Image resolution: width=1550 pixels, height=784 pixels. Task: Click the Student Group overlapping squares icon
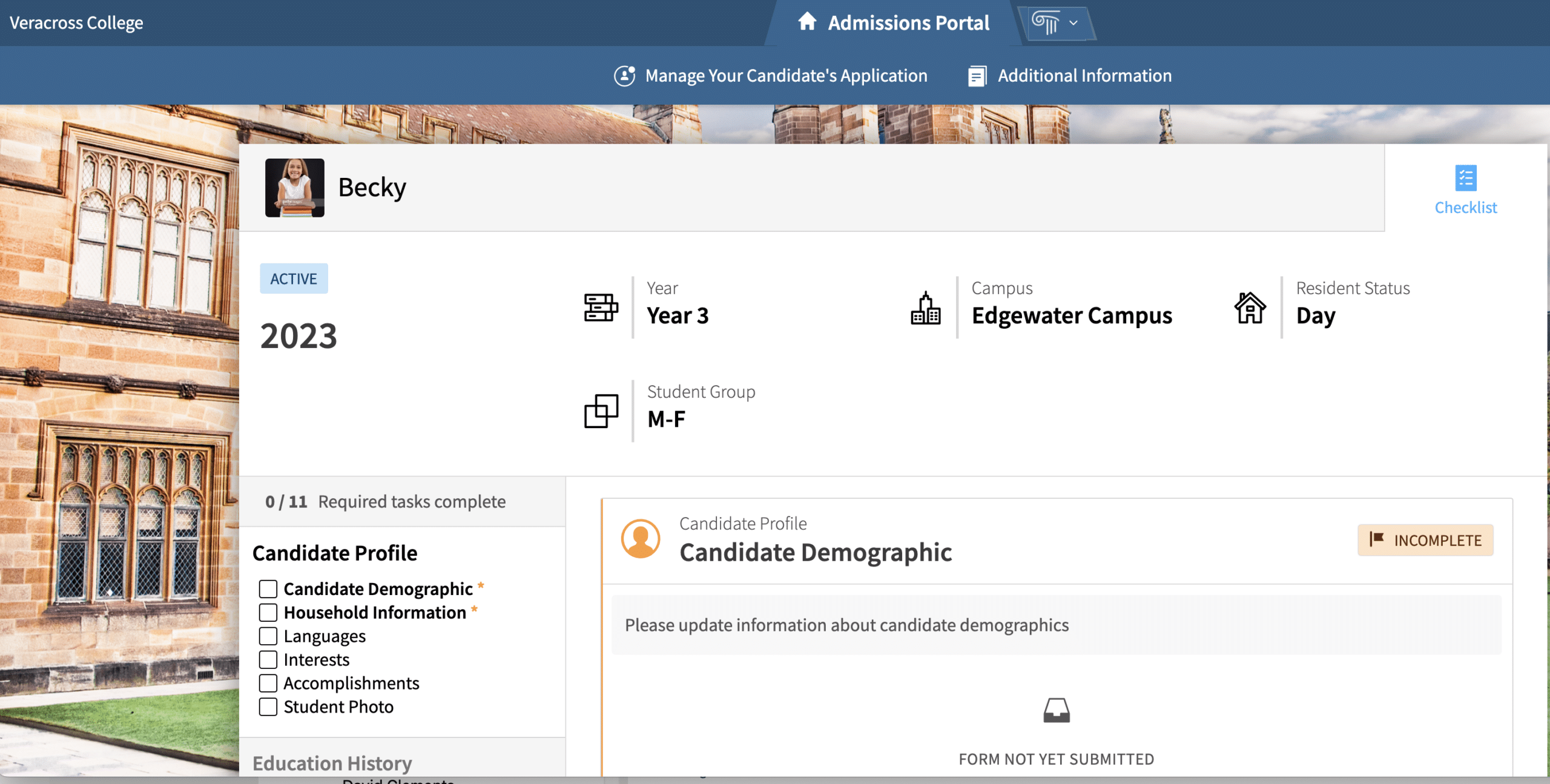click(601, 411)
